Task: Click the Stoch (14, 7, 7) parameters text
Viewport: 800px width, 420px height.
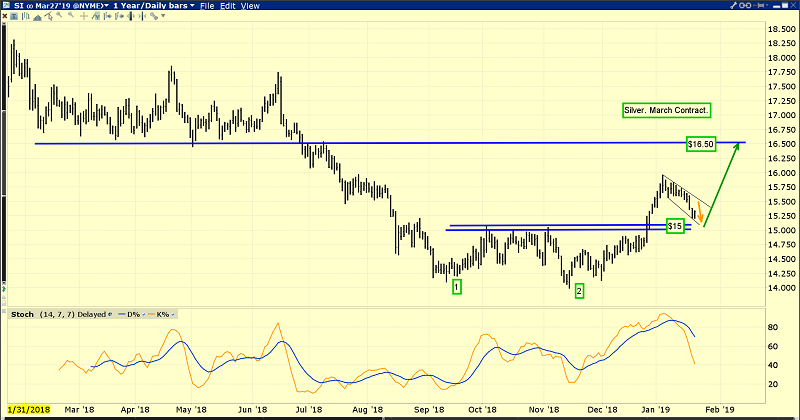Action: click(x=57, y=314)
